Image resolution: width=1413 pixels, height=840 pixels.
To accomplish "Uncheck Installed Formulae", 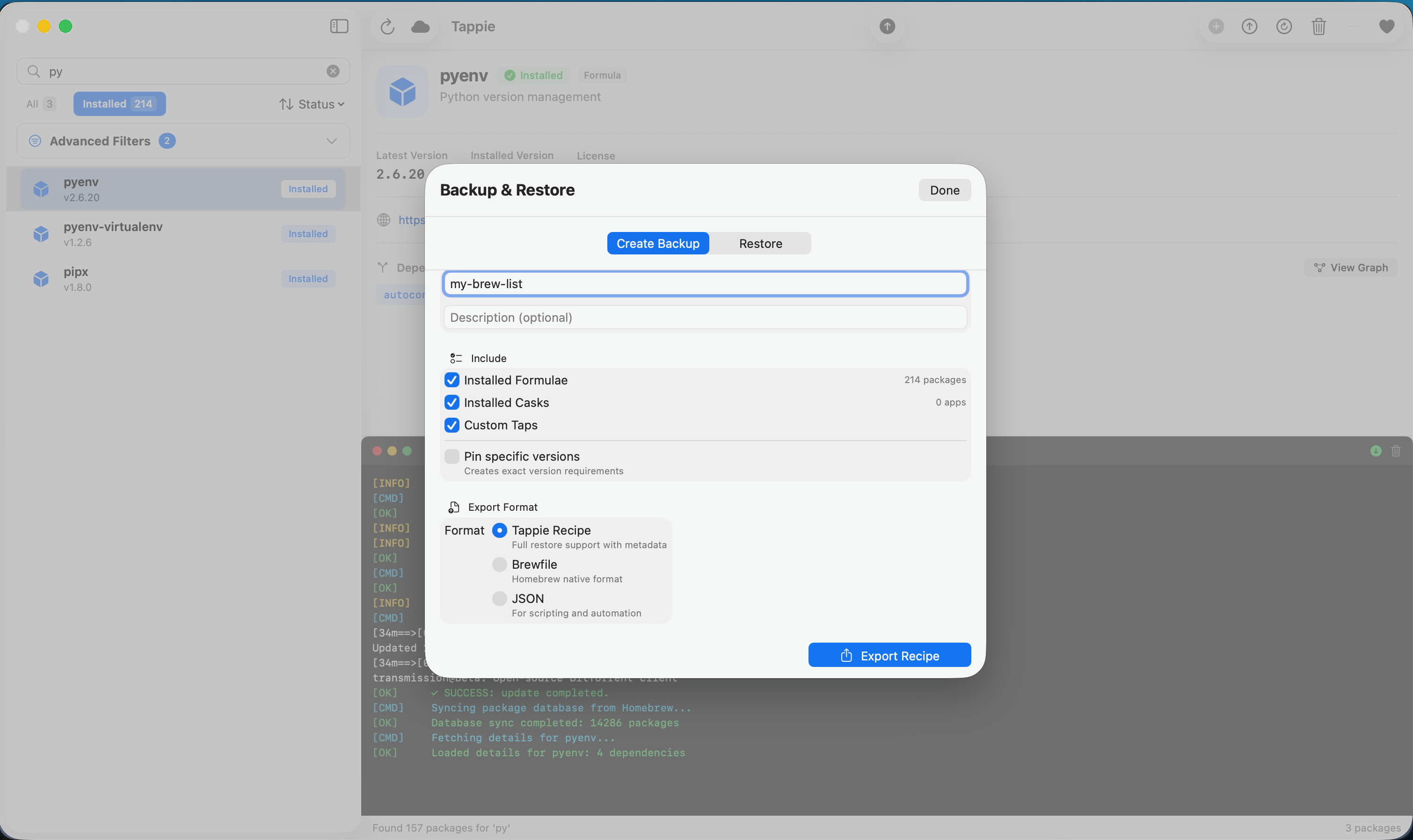I will tap(451, 380).
